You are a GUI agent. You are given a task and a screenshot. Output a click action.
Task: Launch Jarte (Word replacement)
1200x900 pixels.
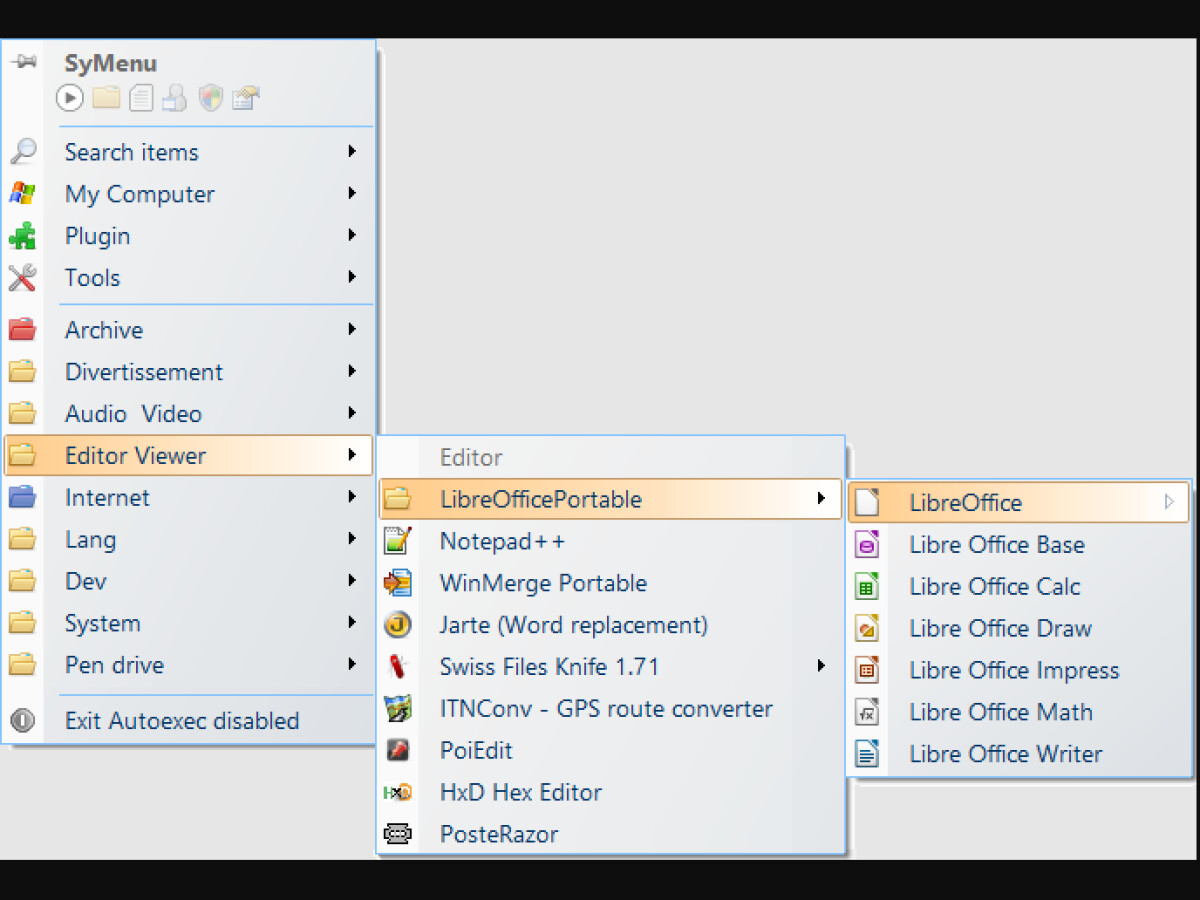pos(573,625)
